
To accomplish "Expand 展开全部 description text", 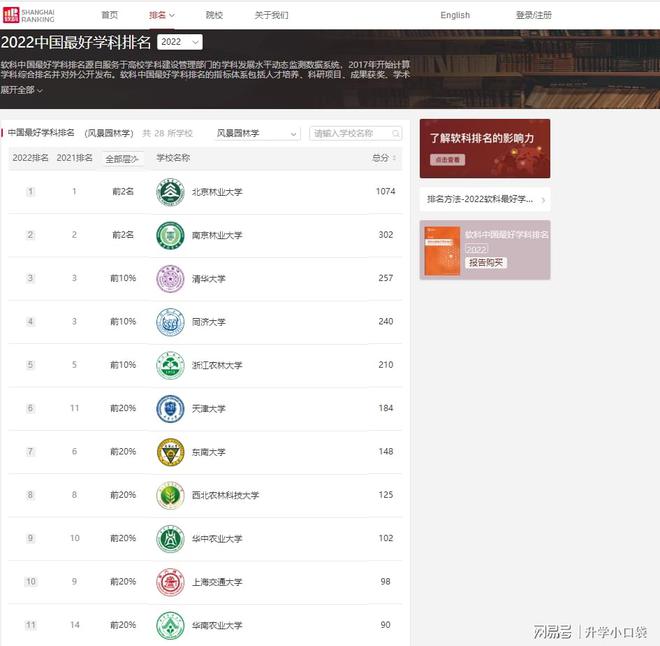I will 21,90.
